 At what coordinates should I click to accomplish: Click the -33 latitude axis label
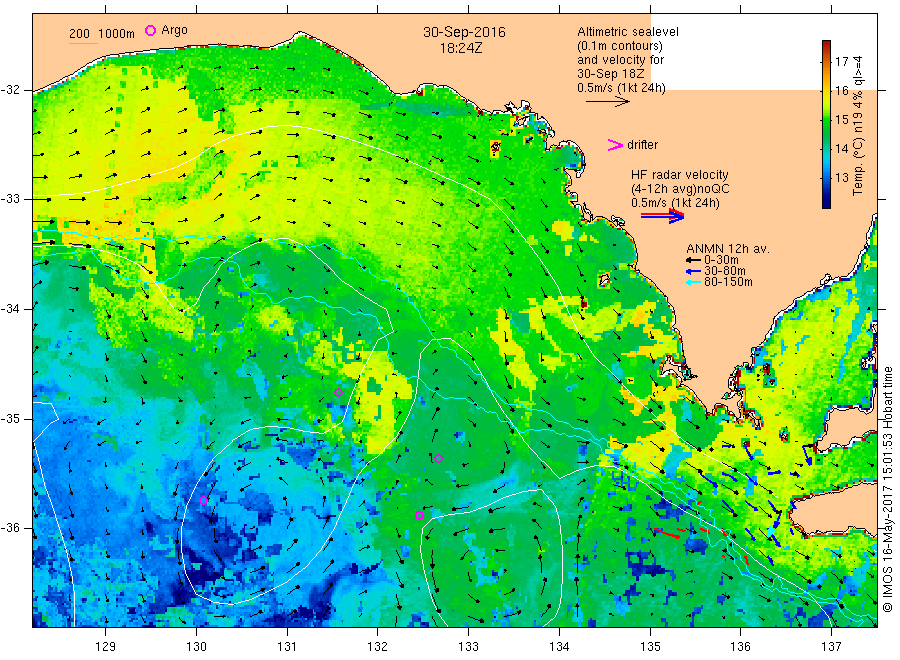(x=10, y=199)
